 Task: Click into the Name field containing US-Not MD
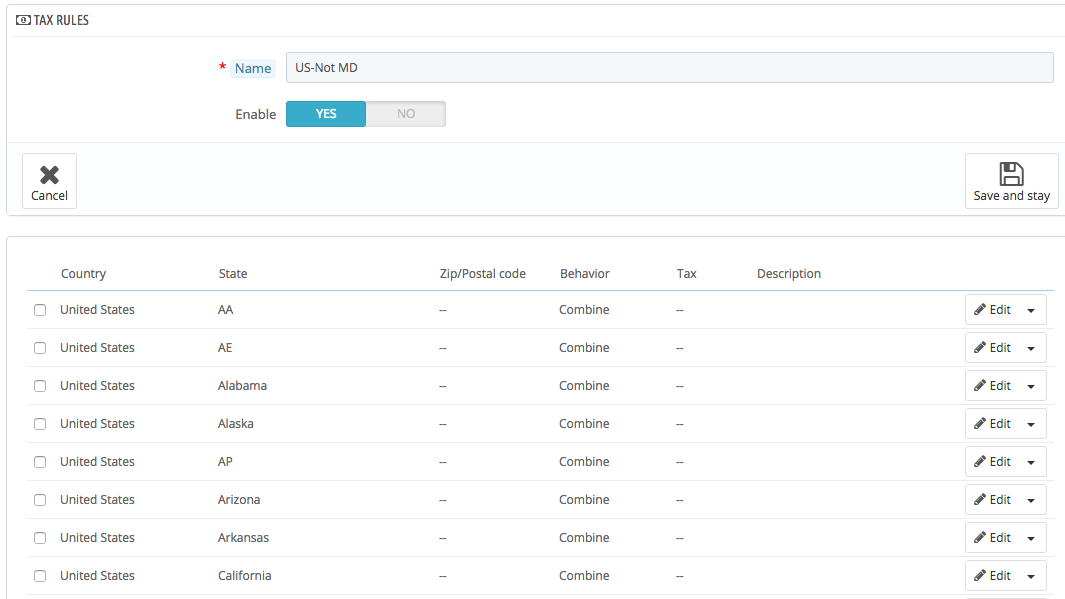[x=669, y=68]
